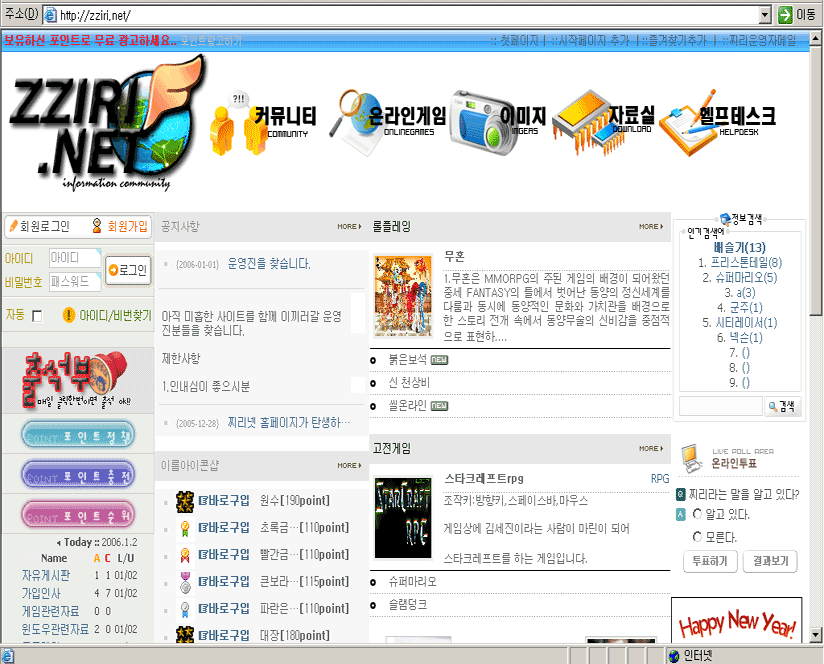
Task: Click the 투표하기 vote button
Action: click(x=708, y=562)
